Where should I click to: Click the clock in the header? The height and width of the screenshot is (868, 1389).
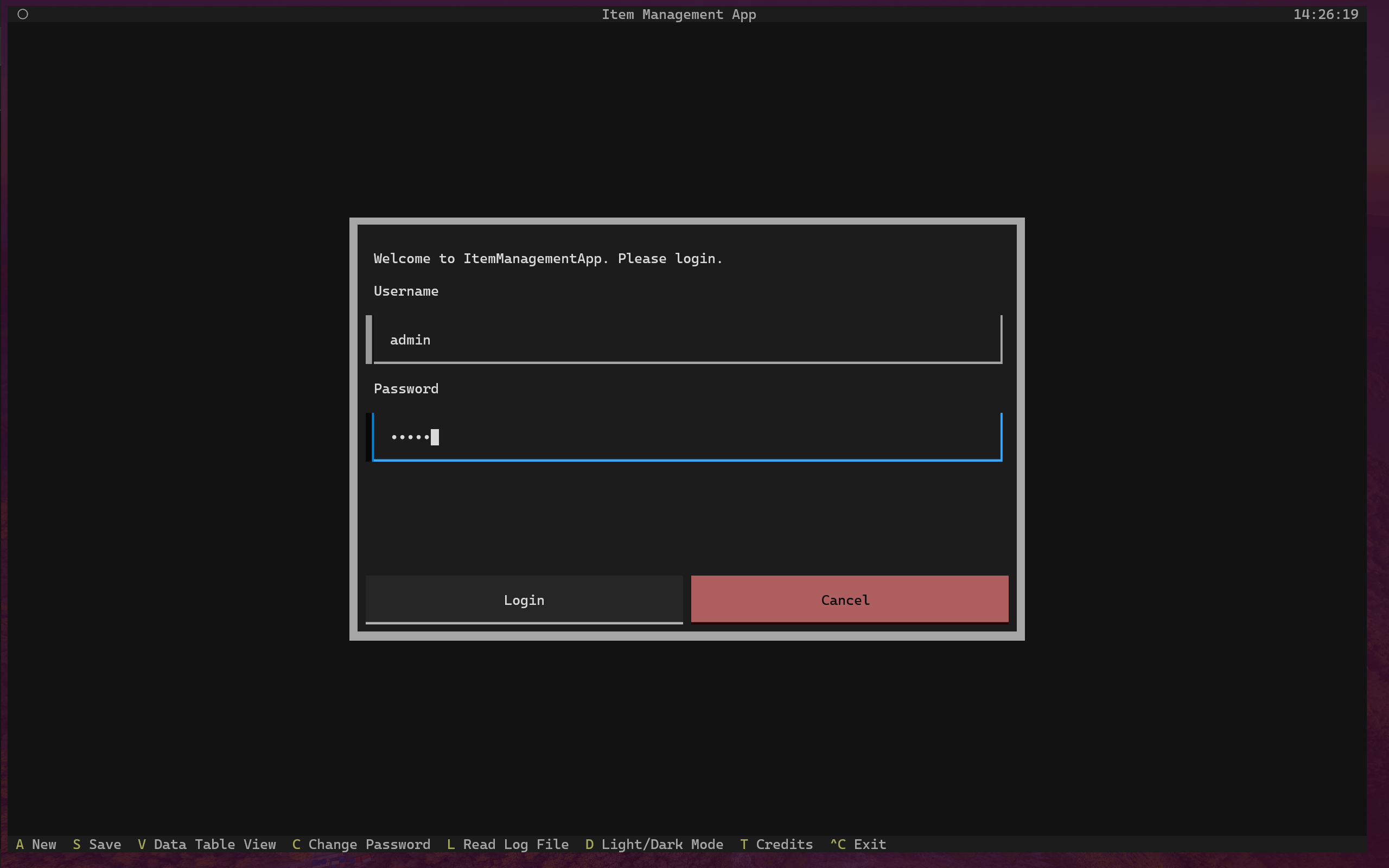1325,14
